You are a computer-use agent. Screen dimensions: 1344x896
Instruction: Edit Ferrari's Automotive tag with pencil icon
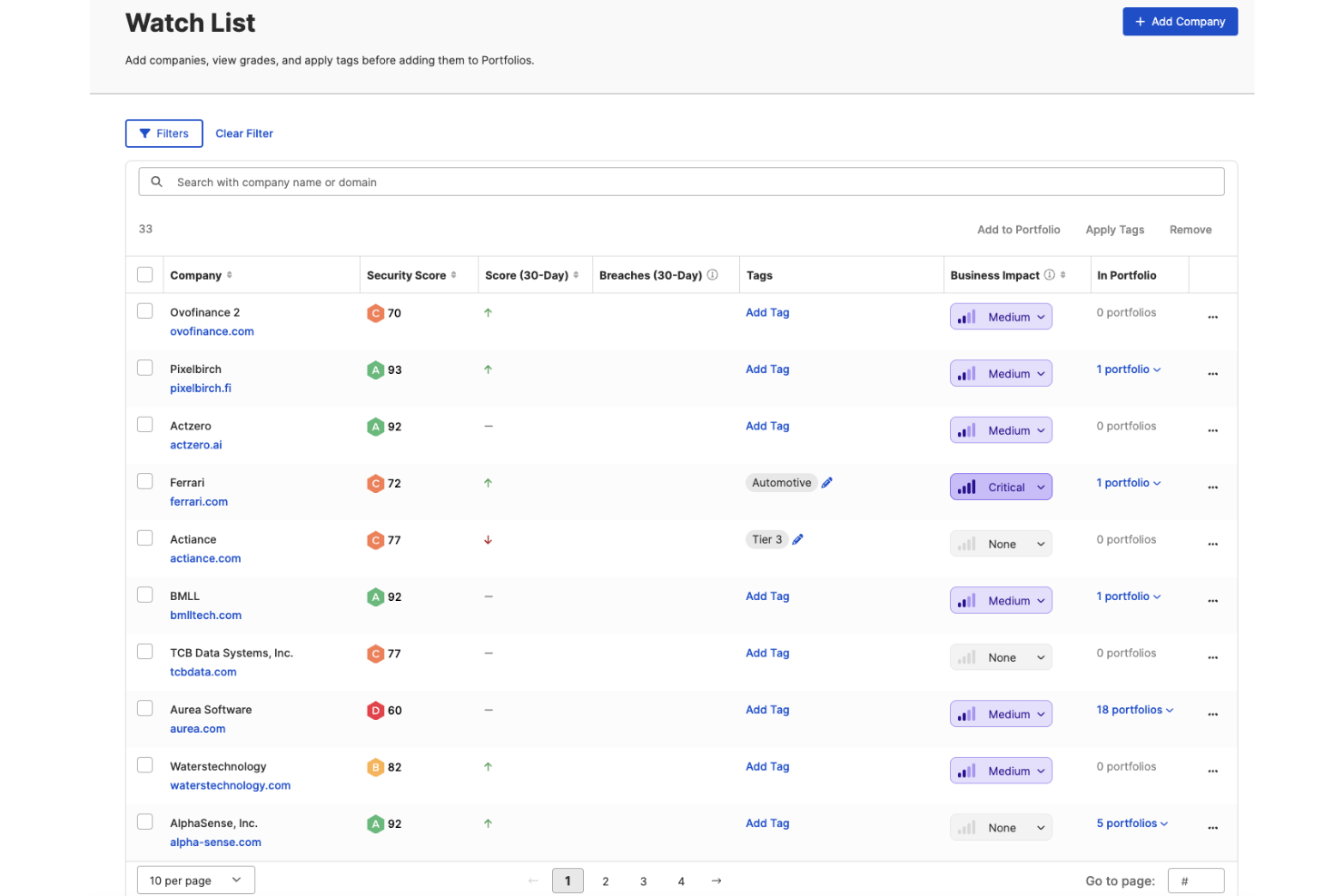827,482
